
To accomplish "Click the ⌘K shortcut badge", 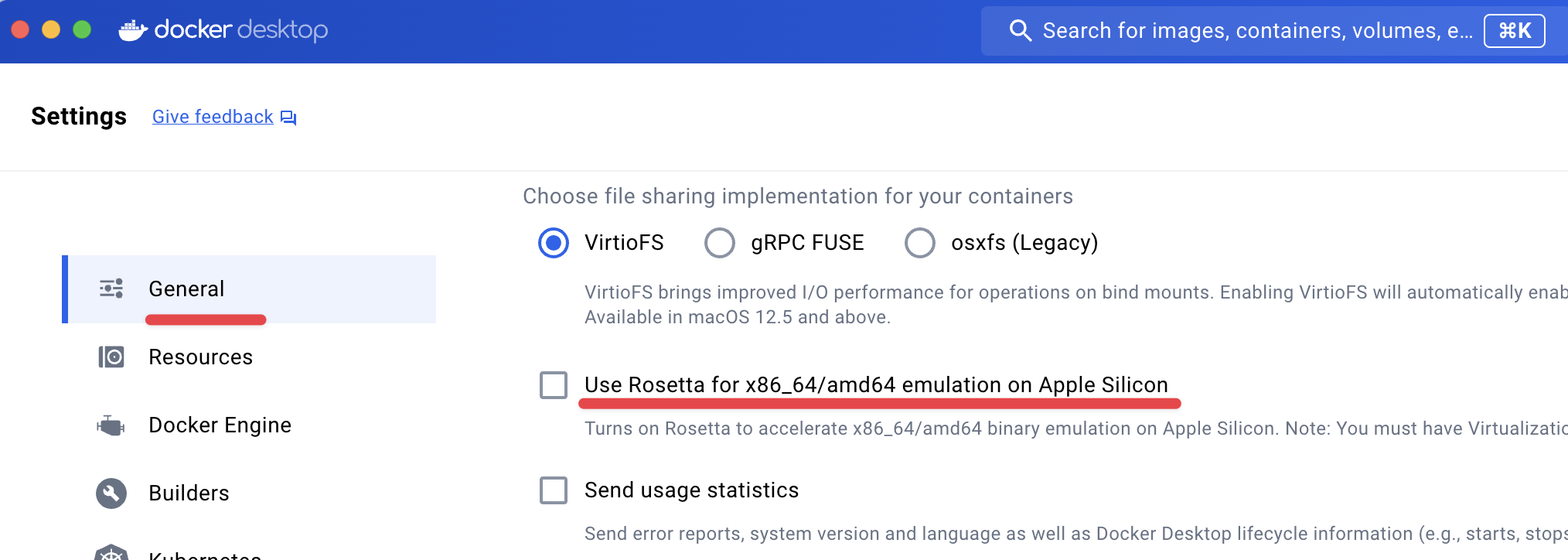I will click(1513, 31).
